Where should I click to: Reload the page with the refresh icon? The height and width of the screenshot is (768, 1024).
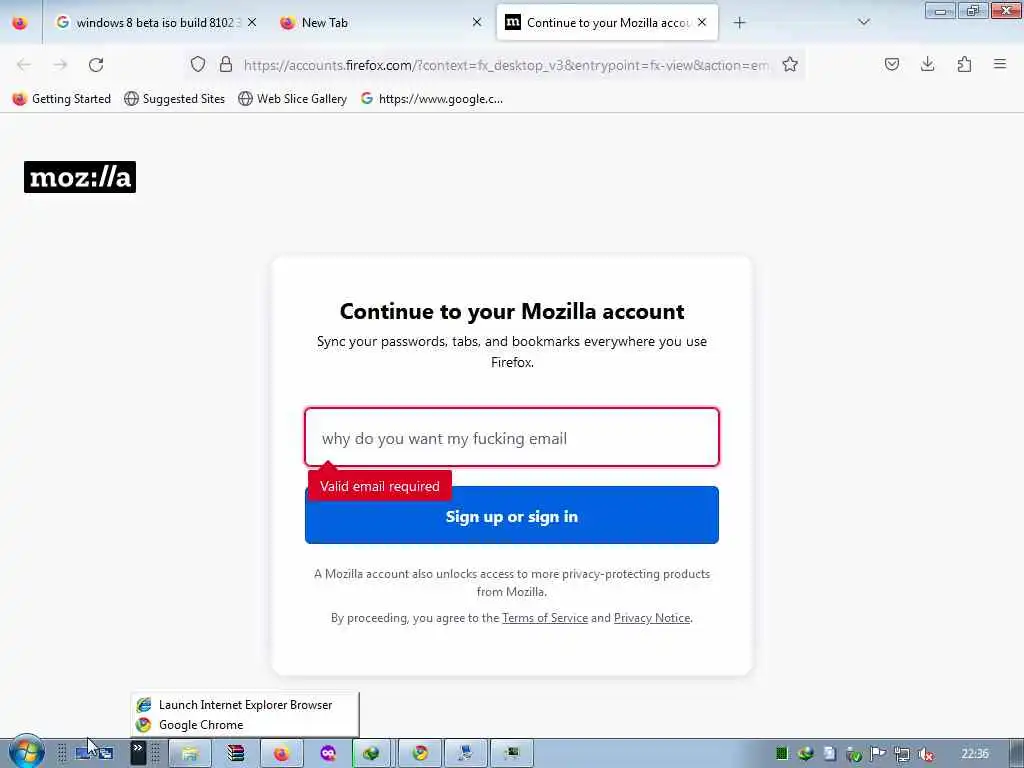point(96,65)
